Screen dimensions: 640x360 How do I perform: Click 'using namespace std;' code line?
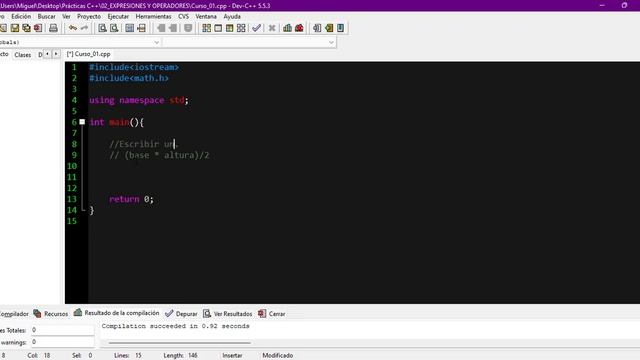(x=139, y=100)
